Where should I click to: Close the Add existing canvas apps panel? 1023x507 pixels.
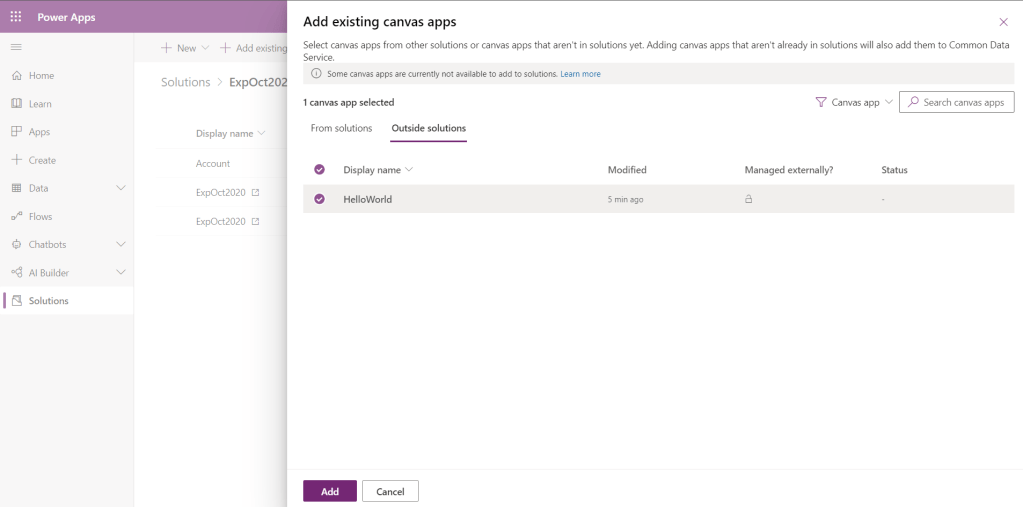[1003, 22]
